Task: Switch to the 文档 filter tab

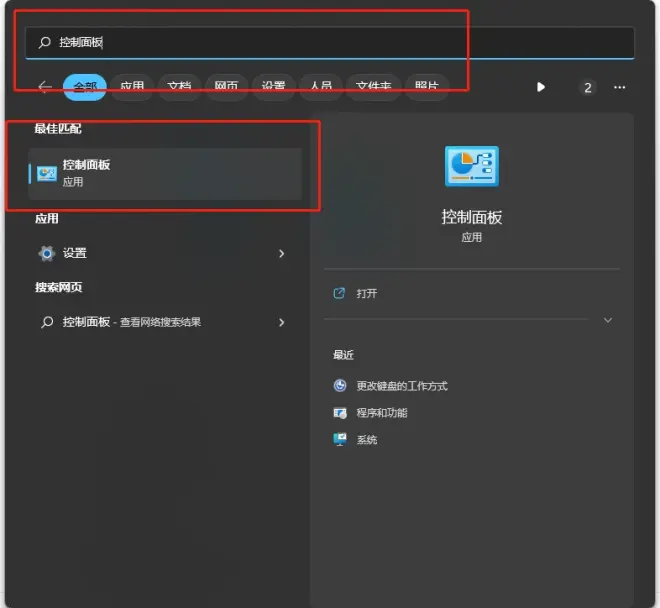Action: pyautogui.click(x=179, y=87)
